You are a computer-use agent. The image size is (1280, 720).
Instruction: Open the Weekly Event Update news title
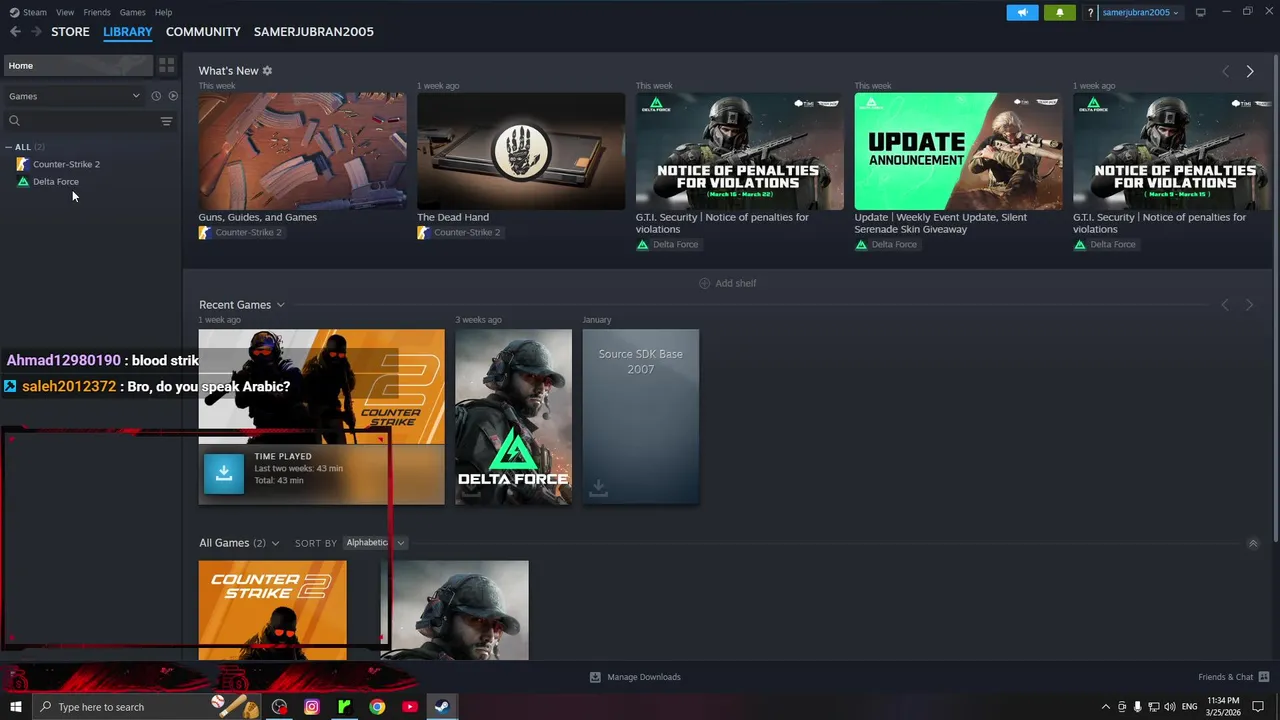(940, 223)
